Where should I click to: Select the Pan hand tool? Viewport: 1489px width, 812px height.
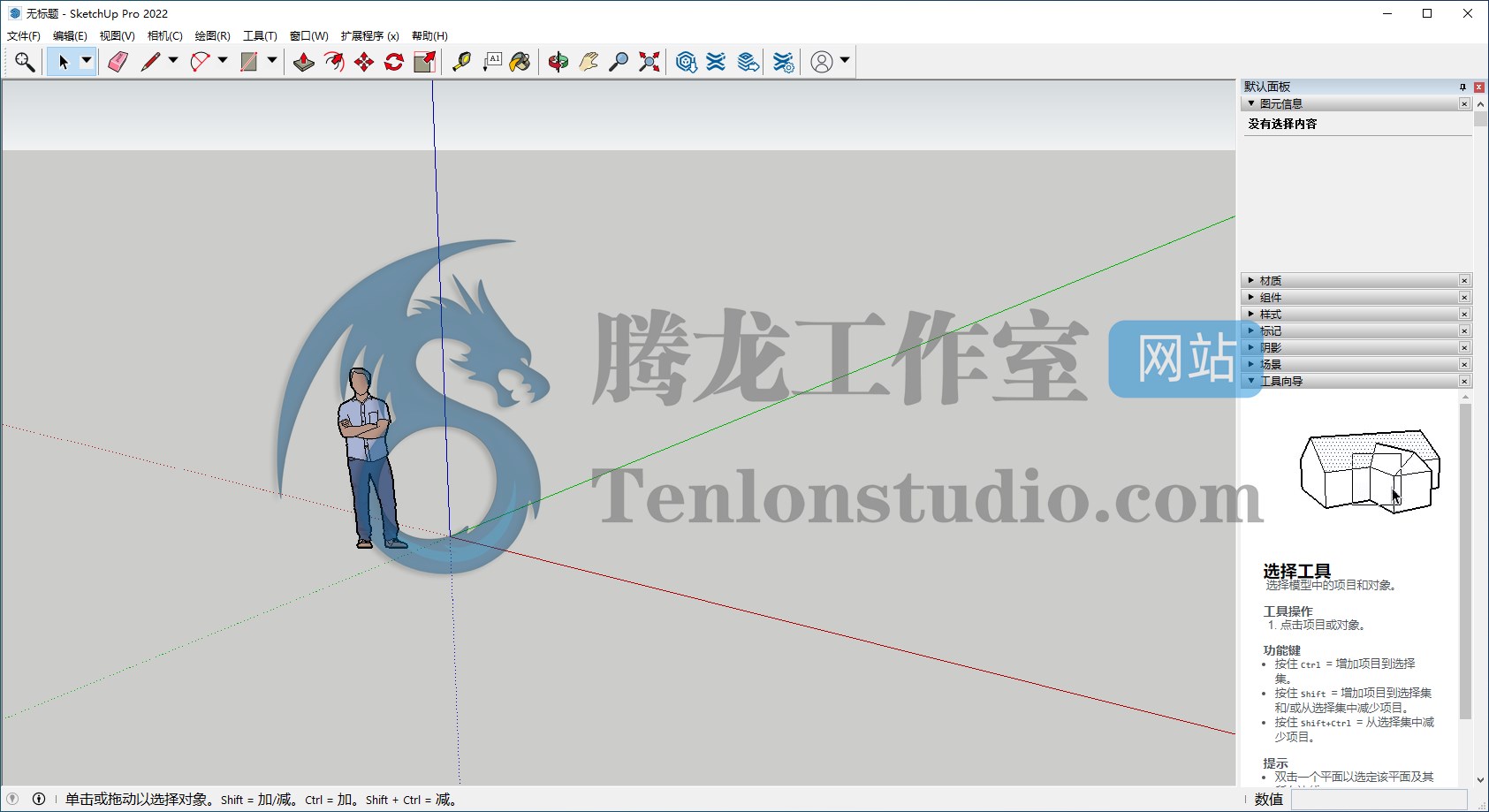point(589,62)
